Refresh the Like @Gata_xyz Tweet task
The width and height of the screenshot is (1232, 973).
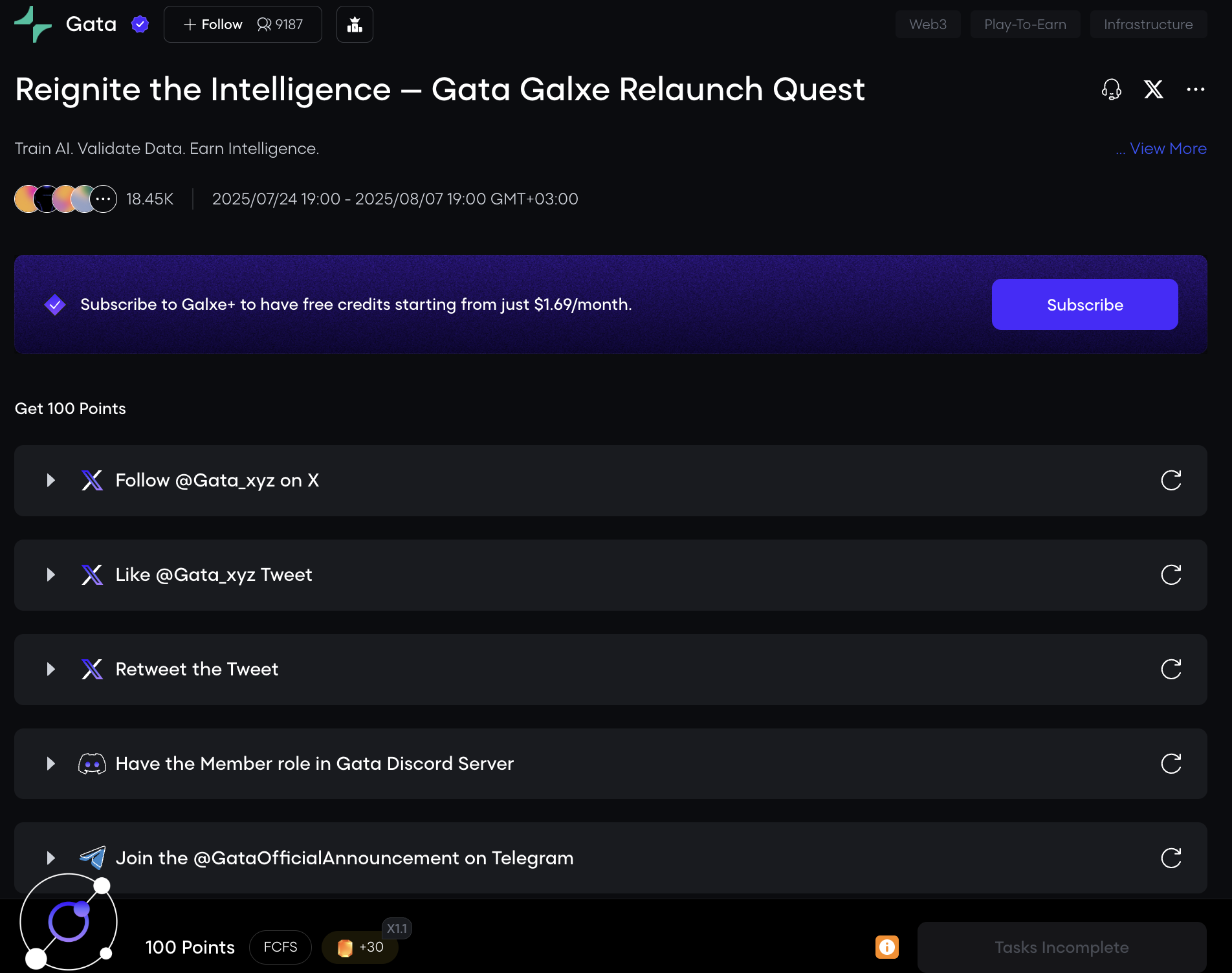point(1171,574)
